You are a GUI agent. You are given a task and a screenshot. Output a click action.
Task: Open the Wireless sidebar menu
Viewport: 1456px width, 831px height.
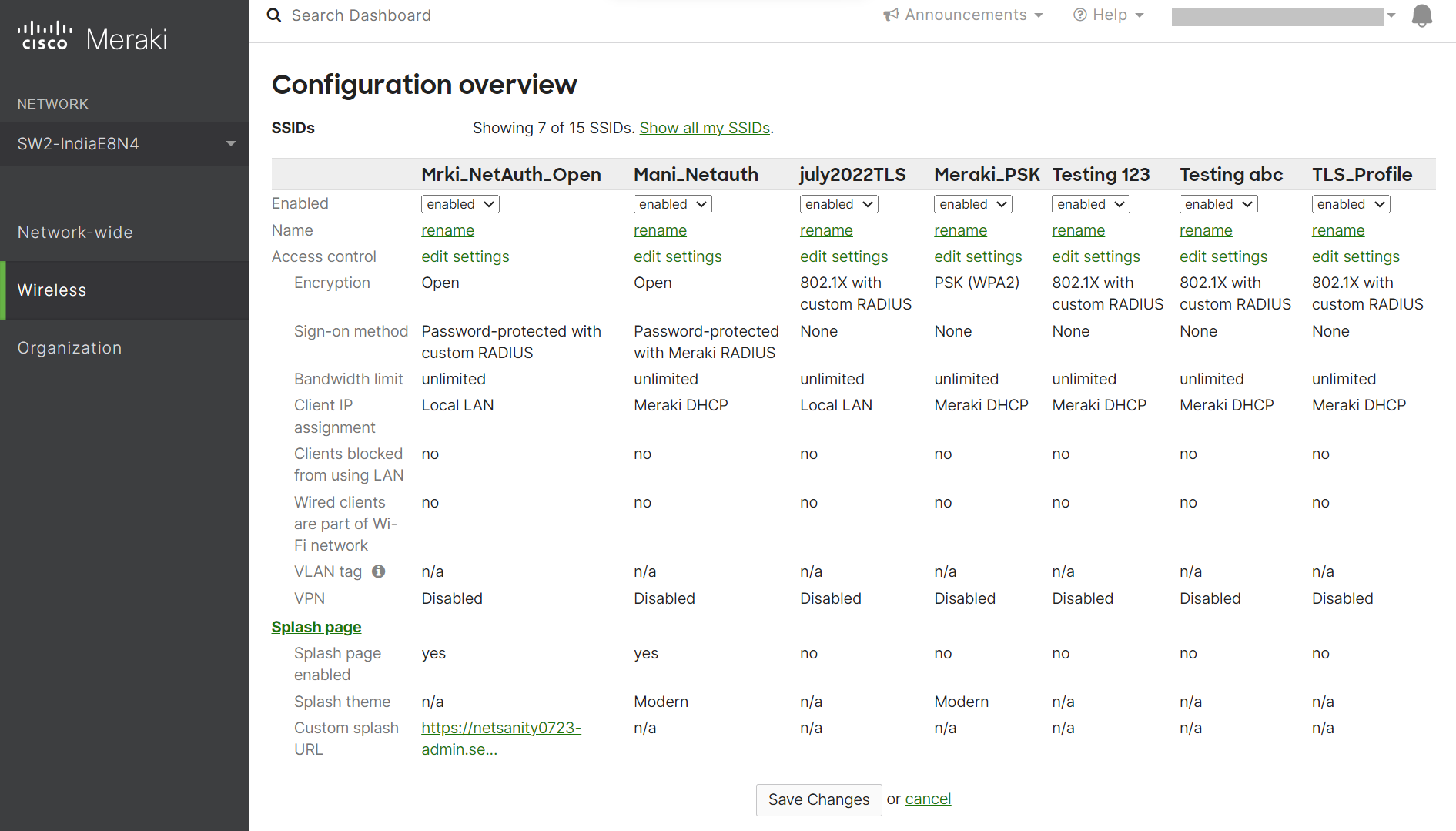coord(124,290)
